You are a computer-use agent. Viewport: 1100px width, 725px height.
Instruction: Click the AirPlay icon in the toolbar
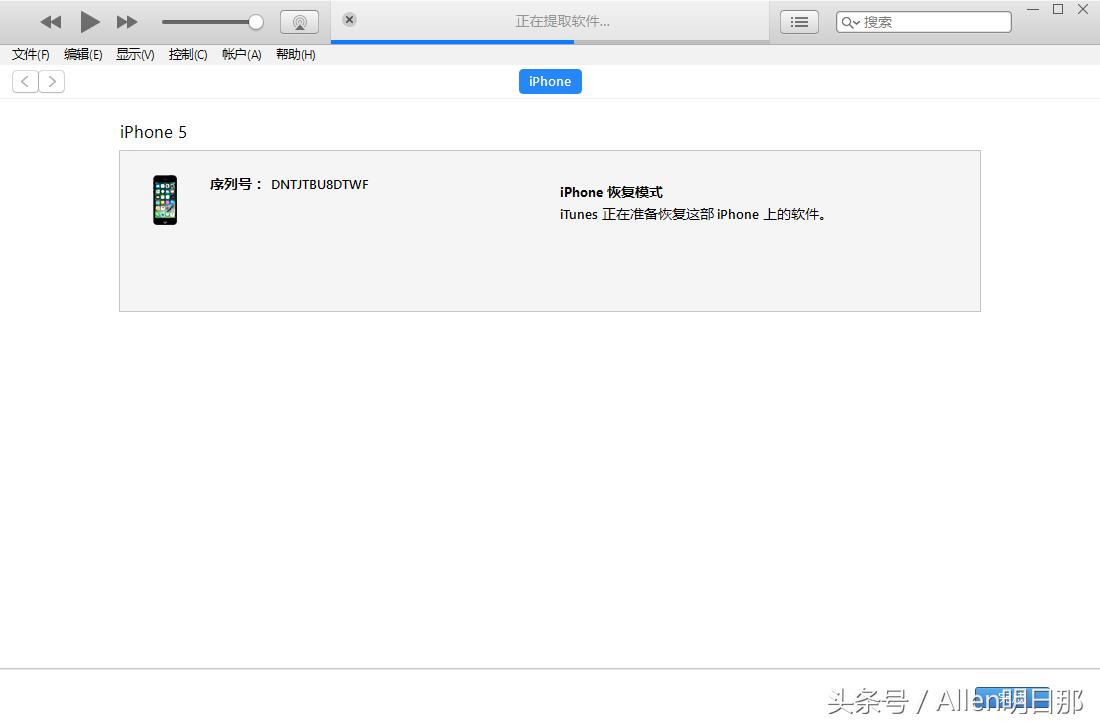(299, 21)
